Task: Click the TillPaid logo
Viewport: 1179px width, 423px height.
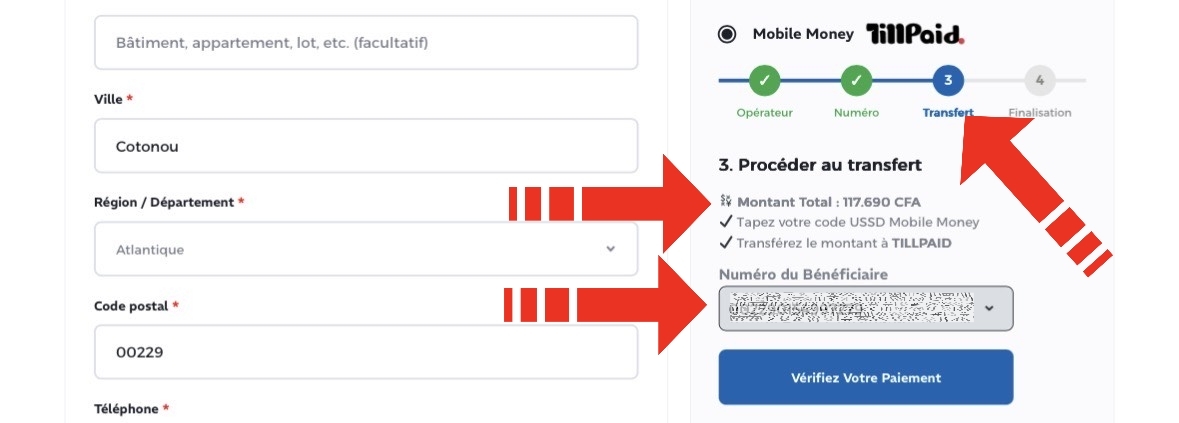Action: (915, 34)
